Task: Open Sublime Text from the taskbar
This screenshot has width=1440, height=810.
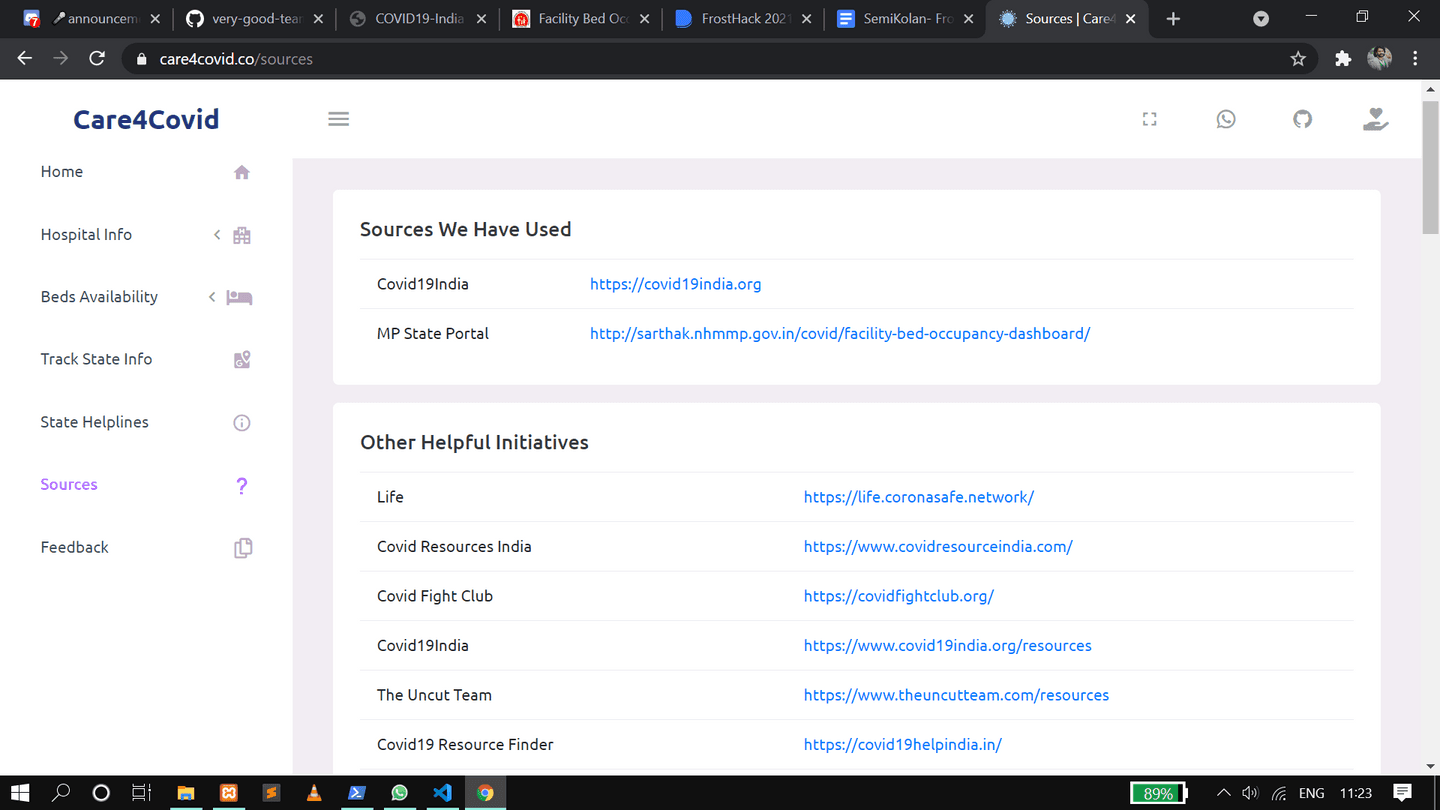Action: tap(271, 793)
